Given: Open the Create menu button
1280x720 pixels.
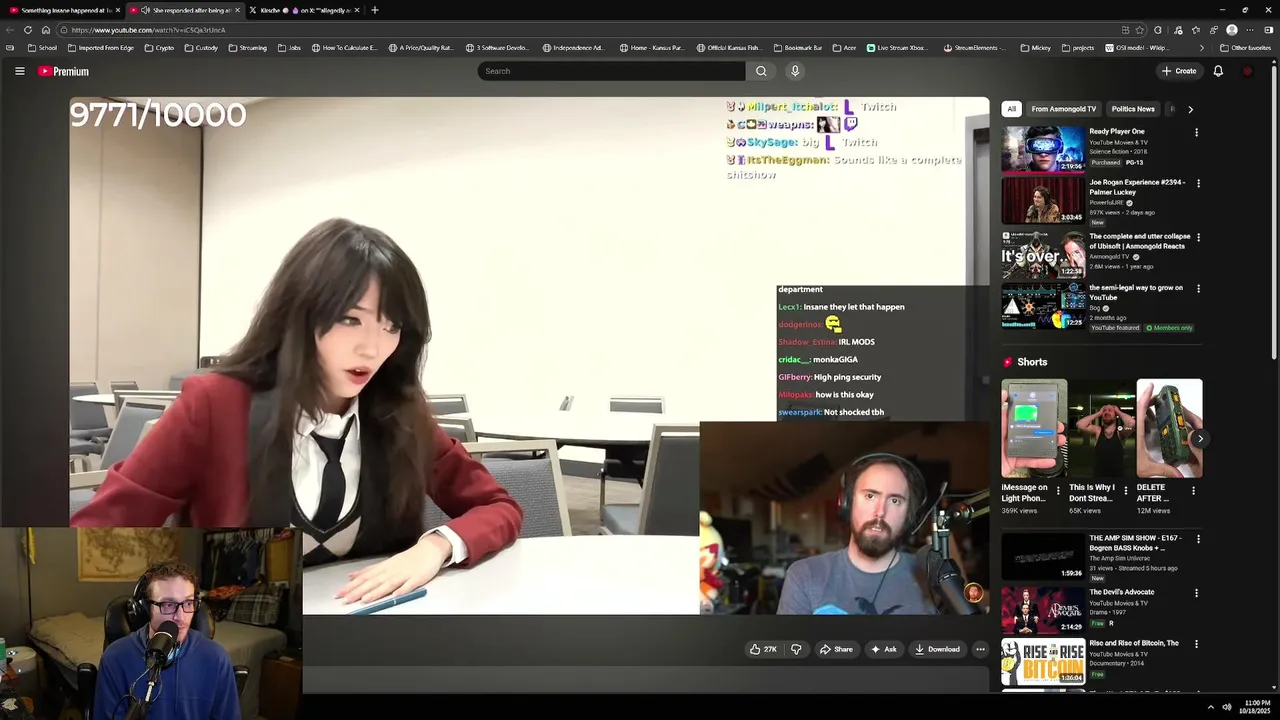Looking at the screenshot, I should coord(1179,71).
